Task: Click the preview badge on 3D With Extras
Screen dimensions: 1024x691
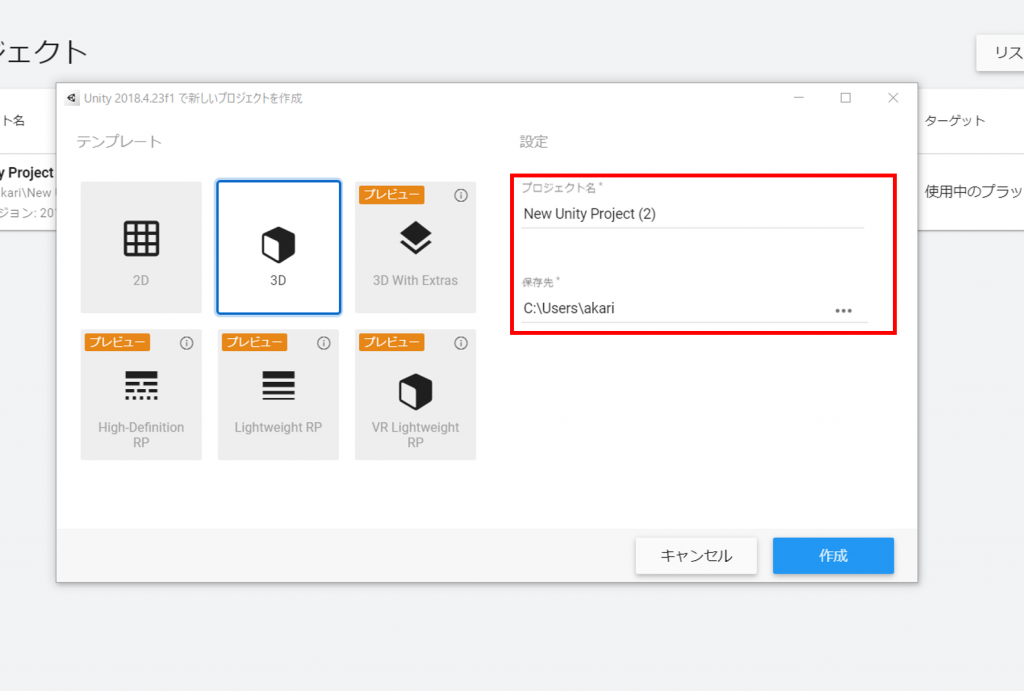Action: coord(392,195)
